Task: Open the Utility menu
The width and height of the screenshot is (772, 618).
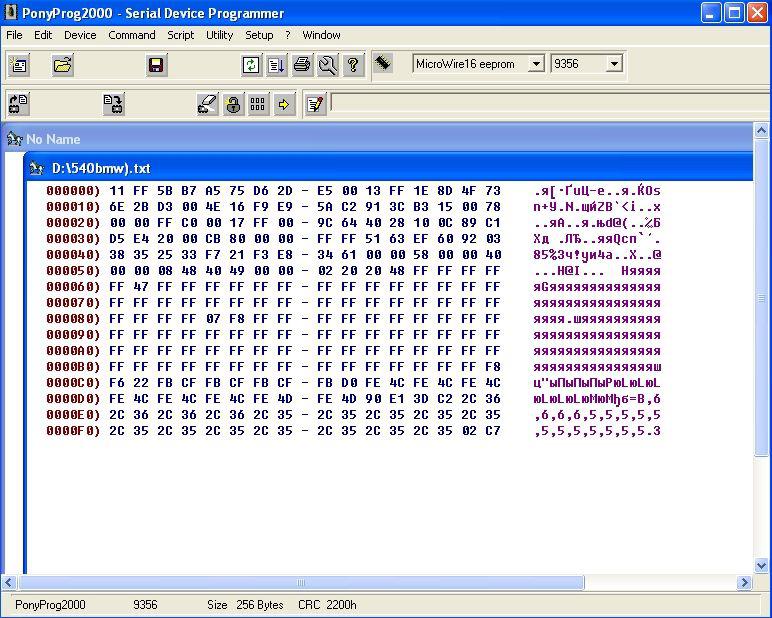Action: pos(220,35)
